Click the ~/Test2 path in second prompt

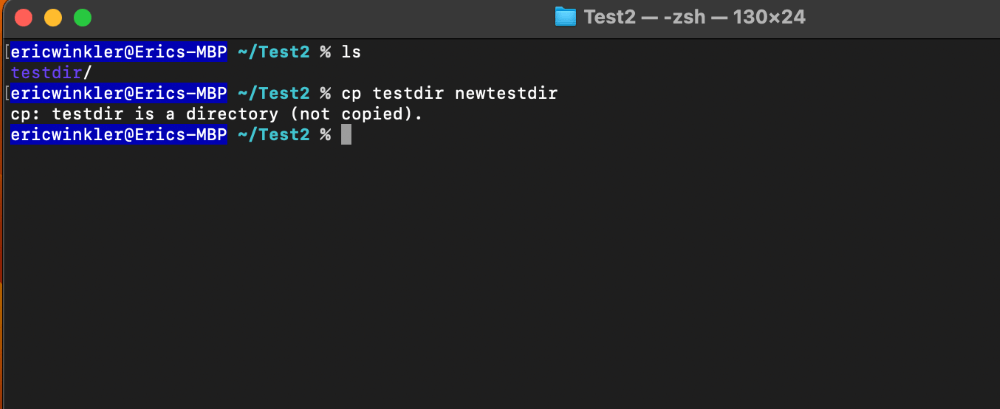[273, 94]
